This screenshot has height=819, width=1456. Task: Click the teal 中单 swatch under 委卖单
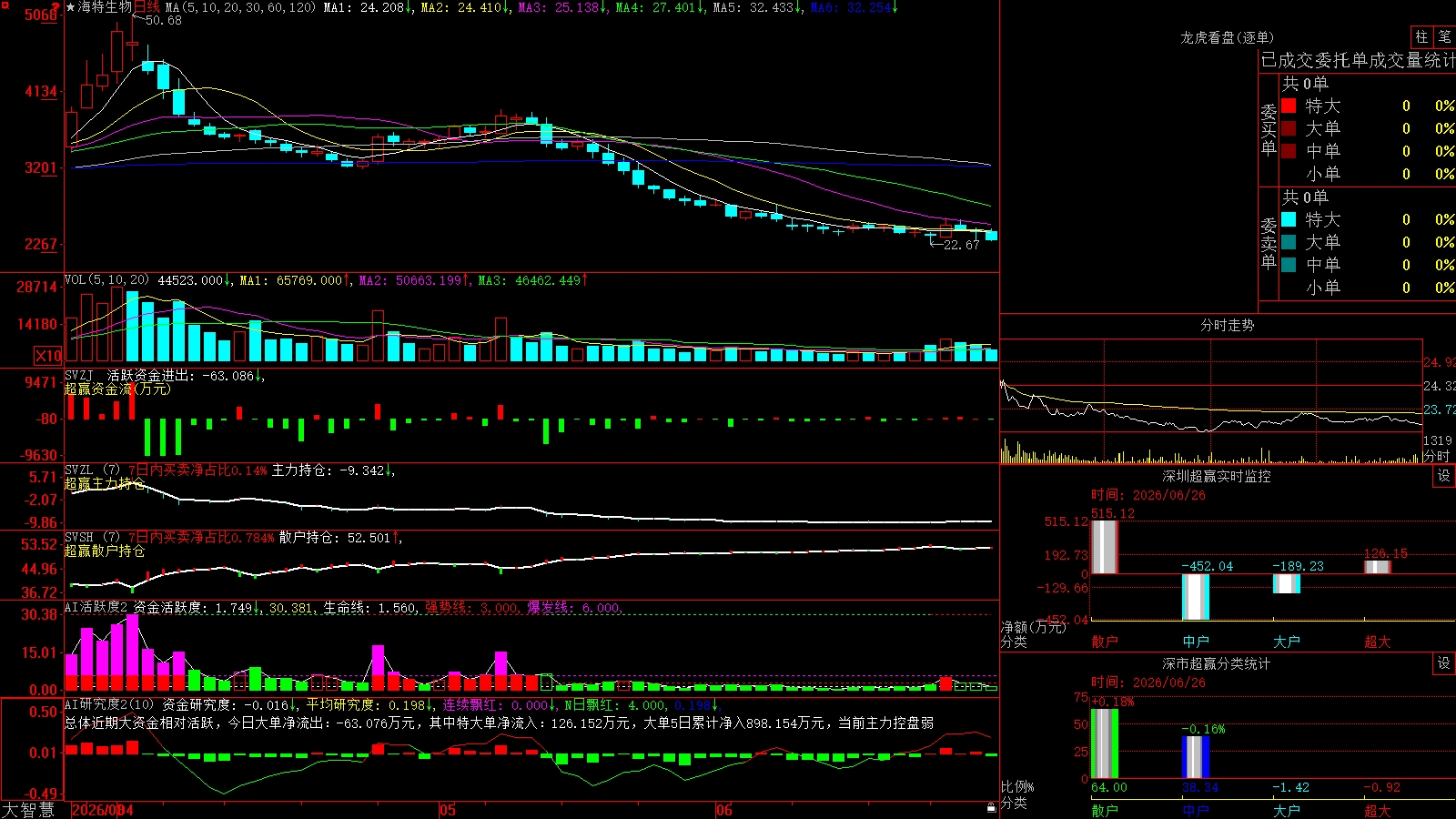tap(1289, 265)
